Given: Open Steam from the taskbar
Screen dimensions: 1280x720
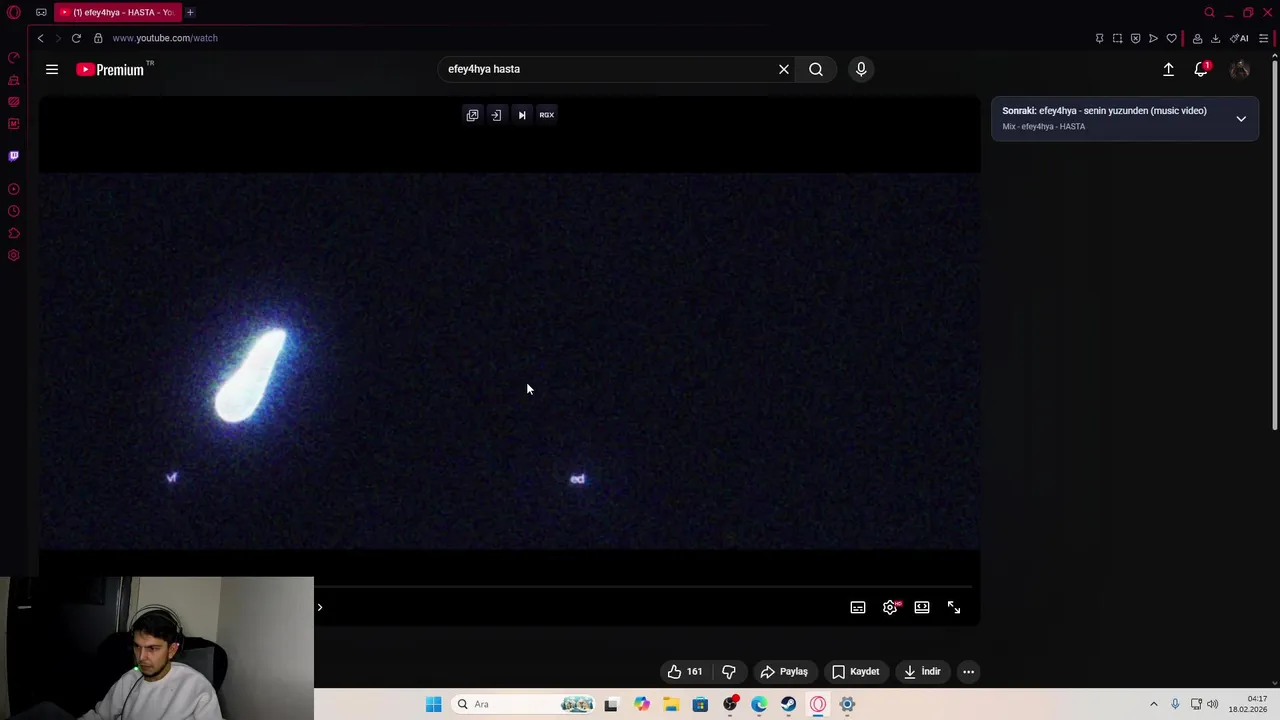Looking at the screenshot, I should point(788,704).
